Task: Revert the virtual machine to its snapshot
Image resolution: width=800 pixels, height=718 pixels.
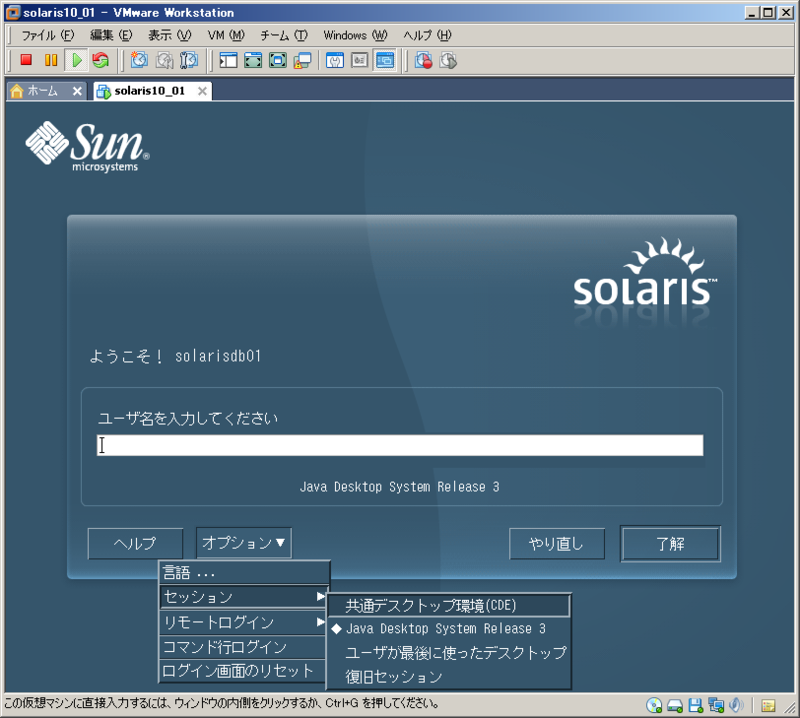Action: pyautogui.click(x=163, y=60)
